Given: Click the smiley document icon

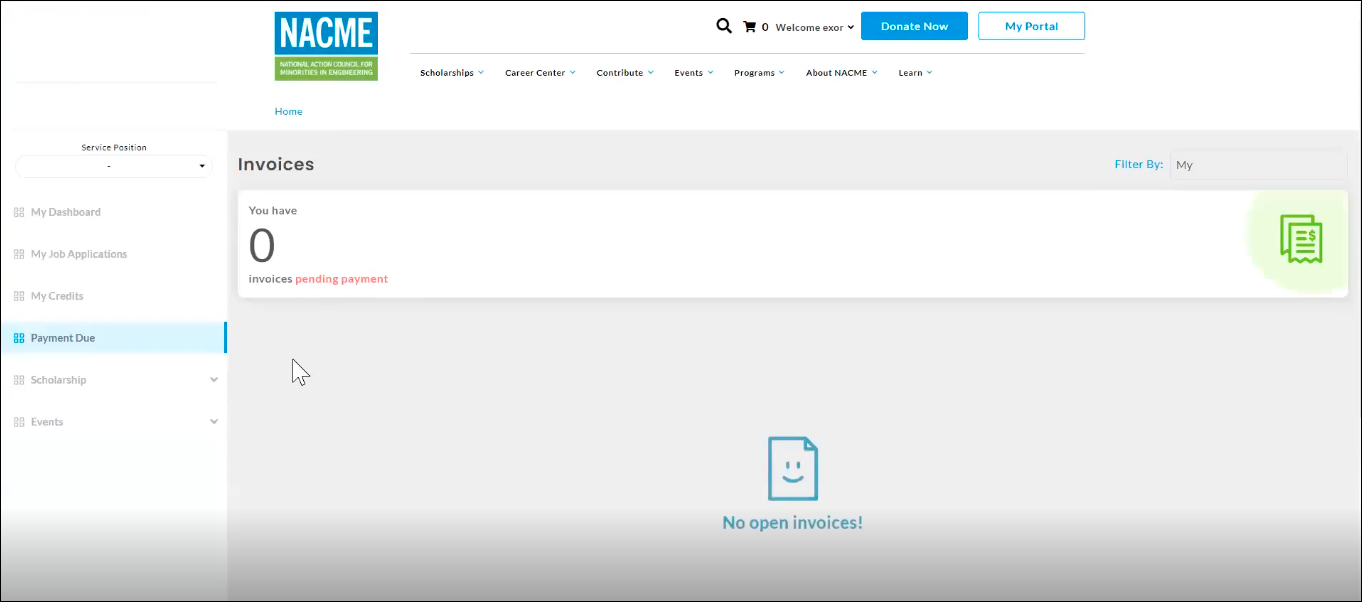Looking at the screenshot, I should pyautogui.click(x=792, y=469).
